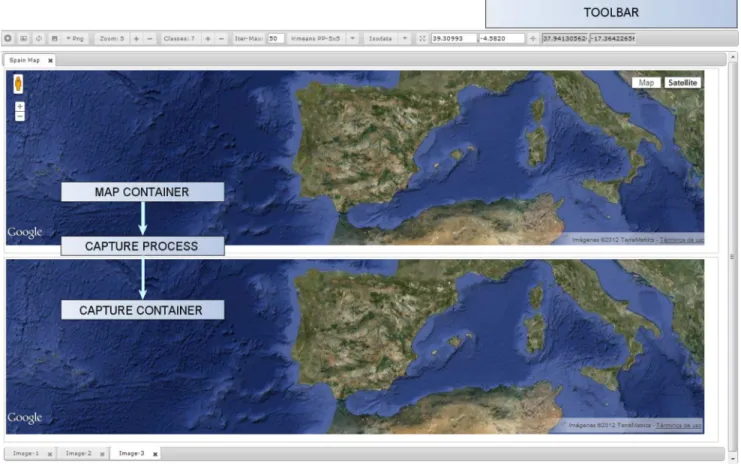Zoom out with the map's minus control
Screen dimensions: 741x464
pos(20,116)
